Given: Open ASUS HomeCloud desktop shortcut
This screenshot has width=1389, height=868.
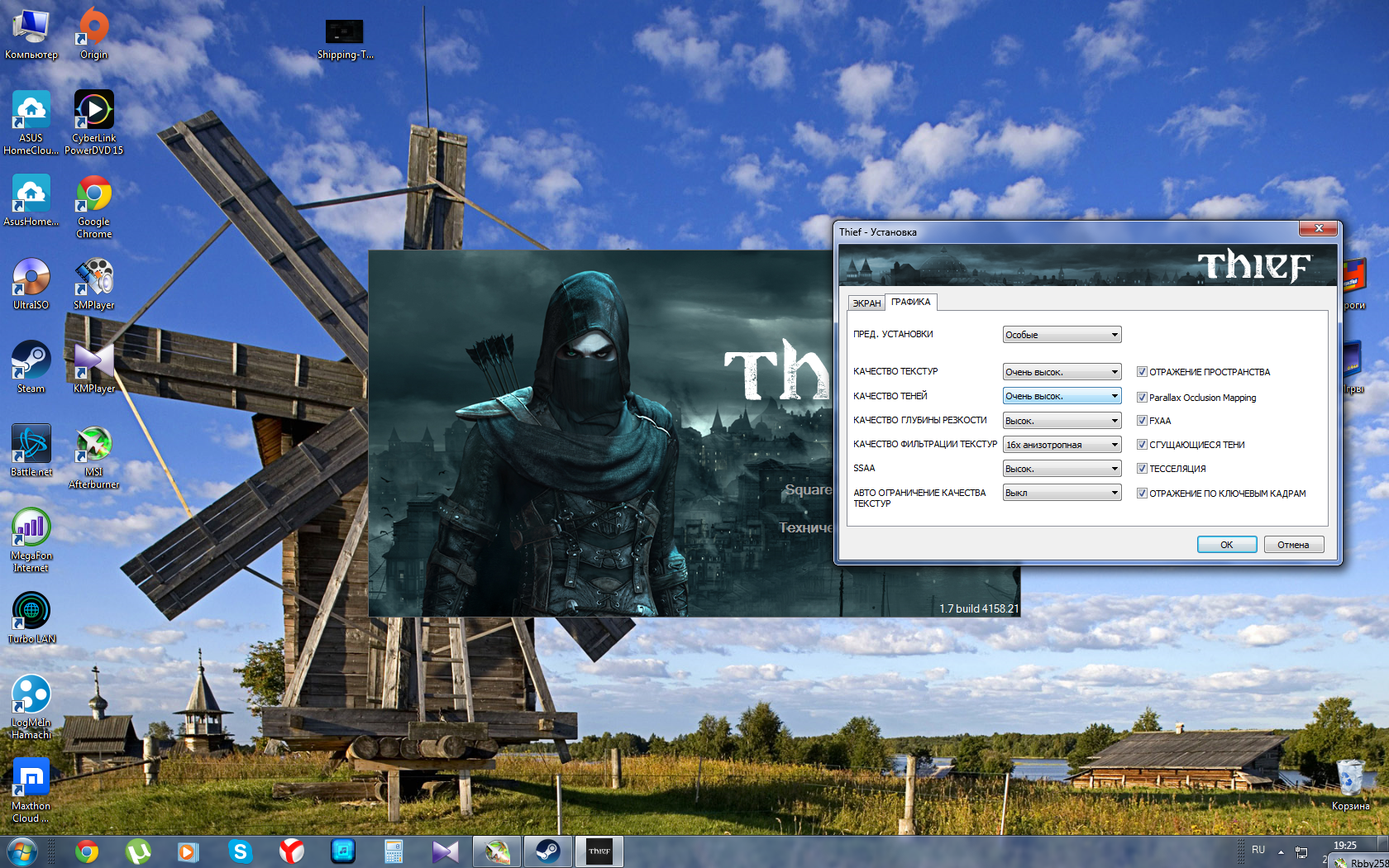Looking at the screenshot, I should 31,122.
